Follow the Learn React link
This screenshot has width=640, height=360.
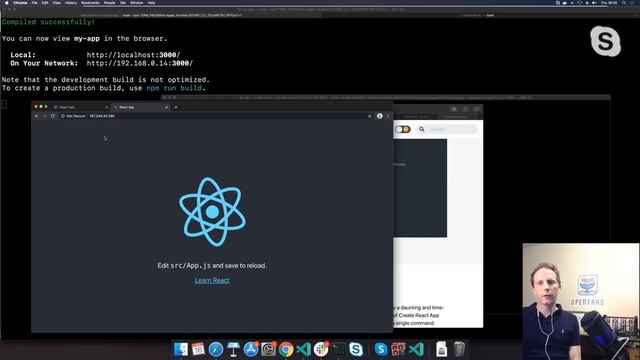click(x=212, y=280)
